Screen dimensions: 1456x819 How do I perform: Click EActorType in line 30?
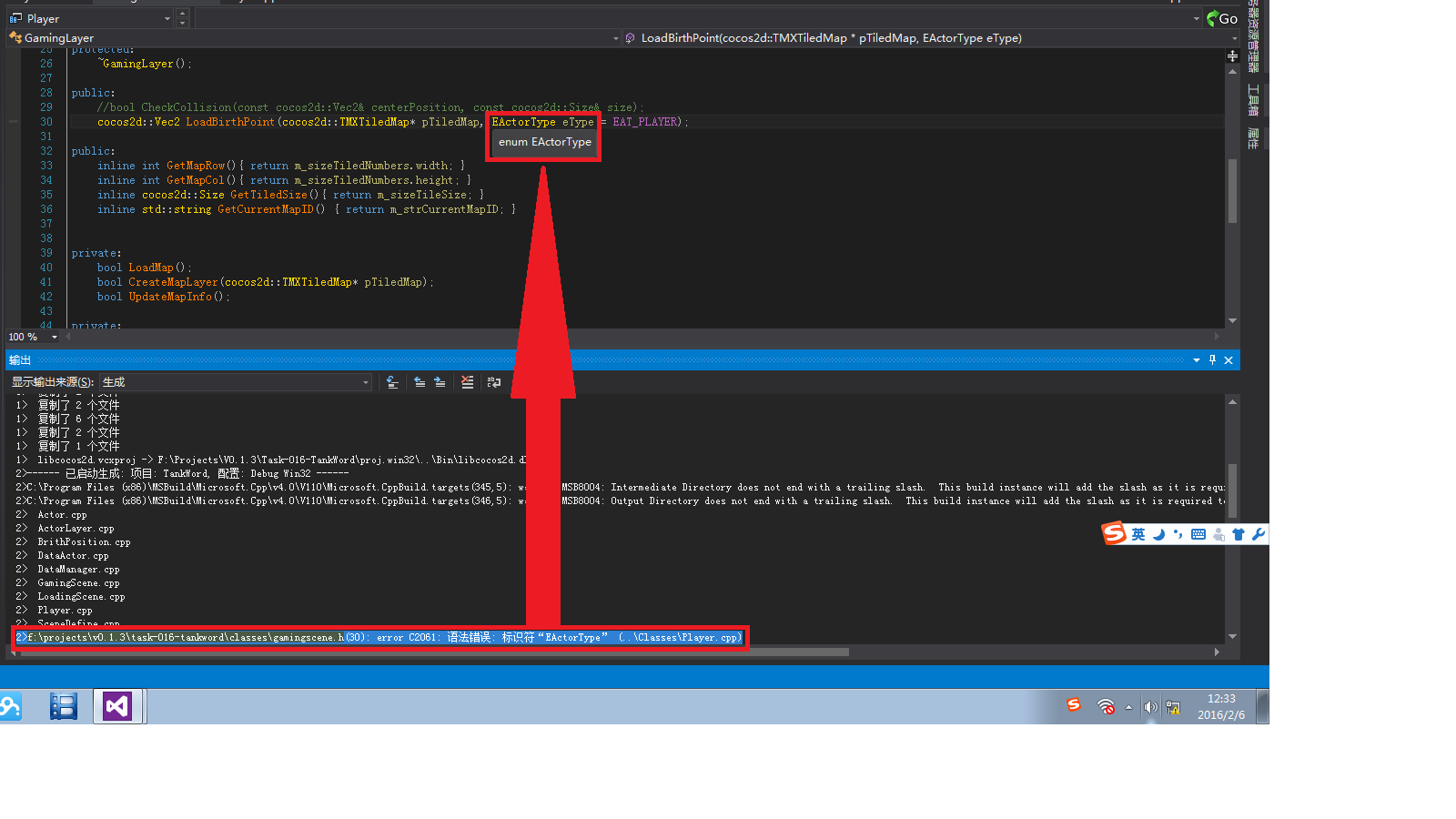[523, 122]
